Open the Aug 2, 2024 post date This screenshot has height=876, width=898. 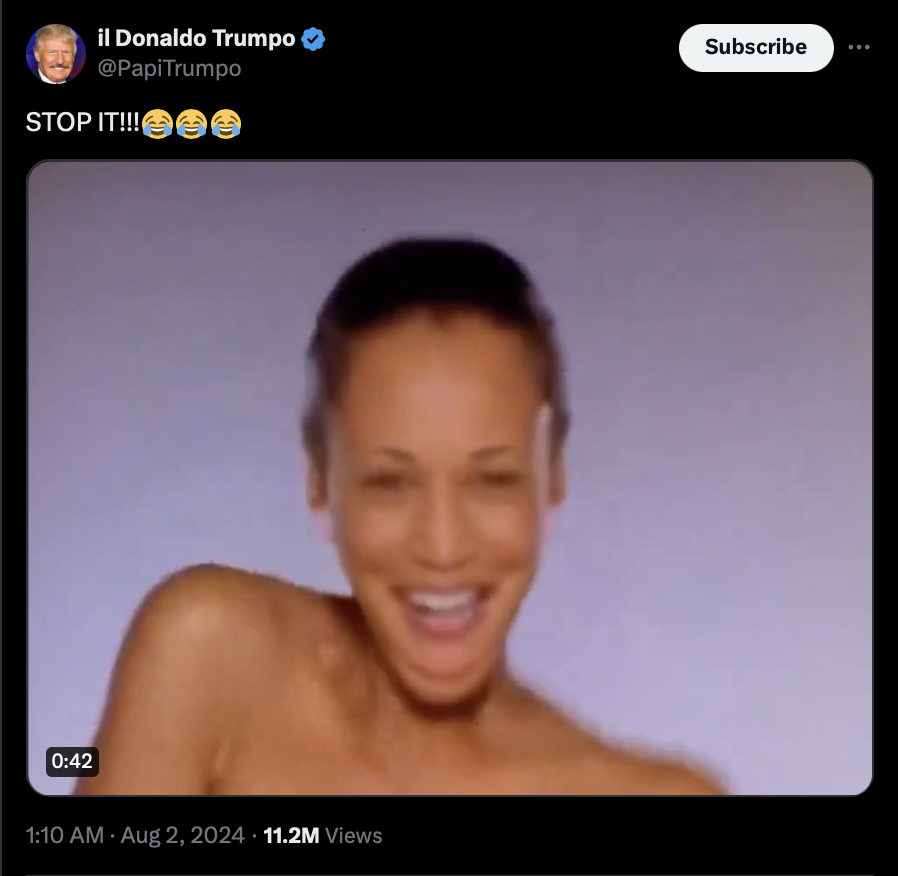point(183,835)
